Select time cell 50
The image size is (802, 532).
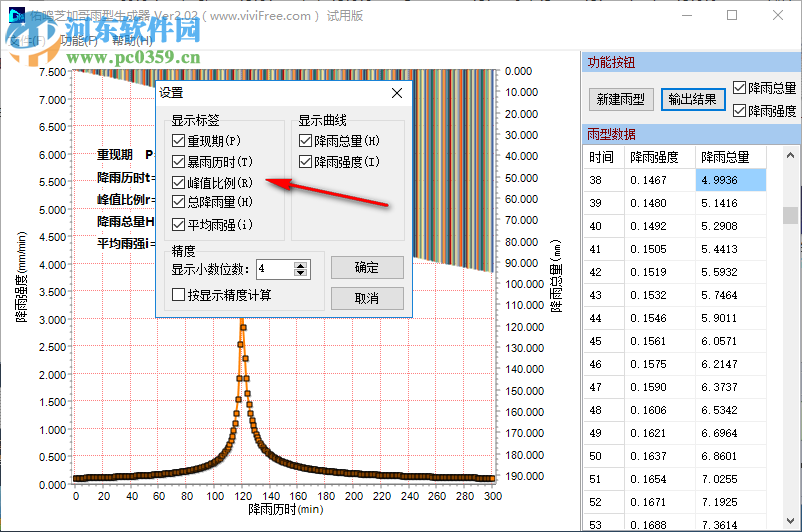[x=604, y=456]
